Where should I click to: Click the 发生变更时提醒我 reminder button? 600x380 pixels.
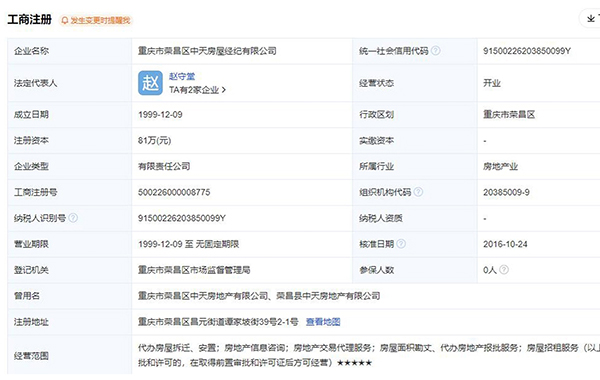click(96, 20)
